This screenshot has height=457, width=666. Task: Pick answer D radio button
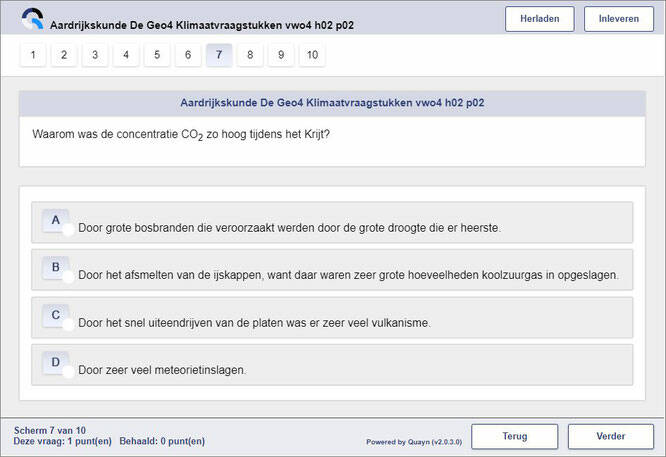[x=68, y=372]
